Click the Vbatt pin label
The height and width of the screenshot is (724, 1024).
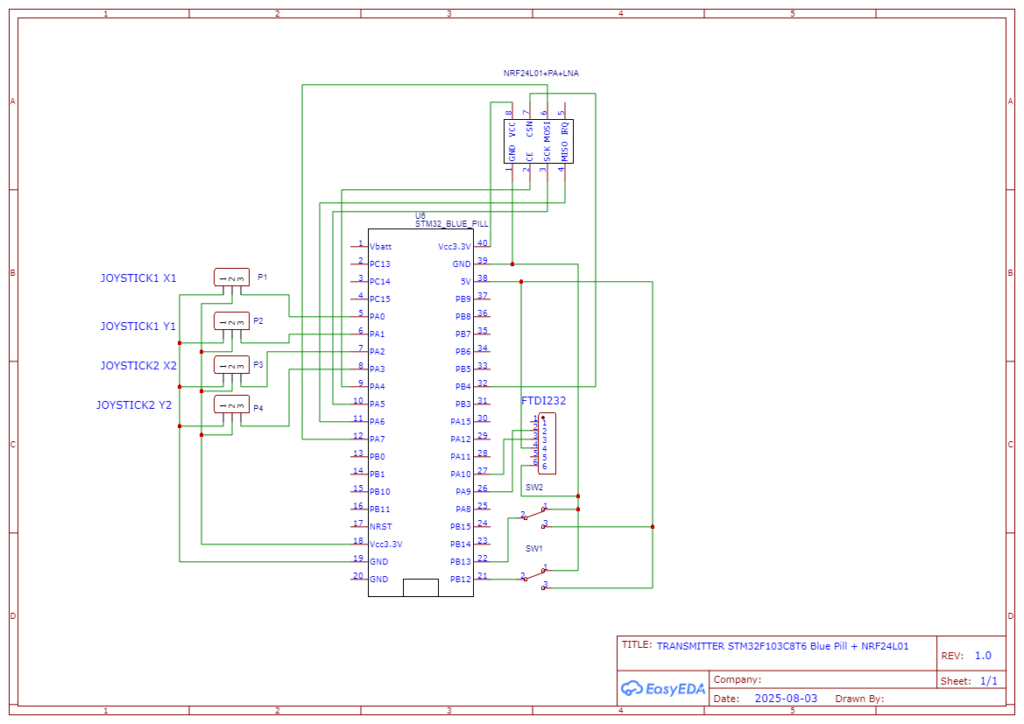pos(381,247)
